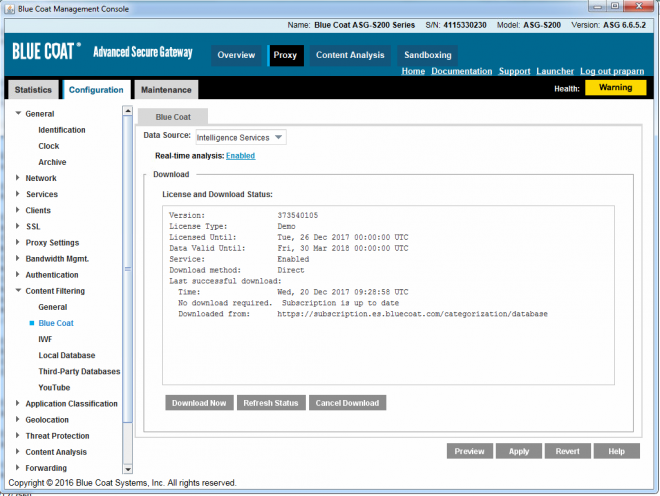Viewport: 660px width, 496px height.
Task: Open Third-Party Databases item
Action: point(79,371)
